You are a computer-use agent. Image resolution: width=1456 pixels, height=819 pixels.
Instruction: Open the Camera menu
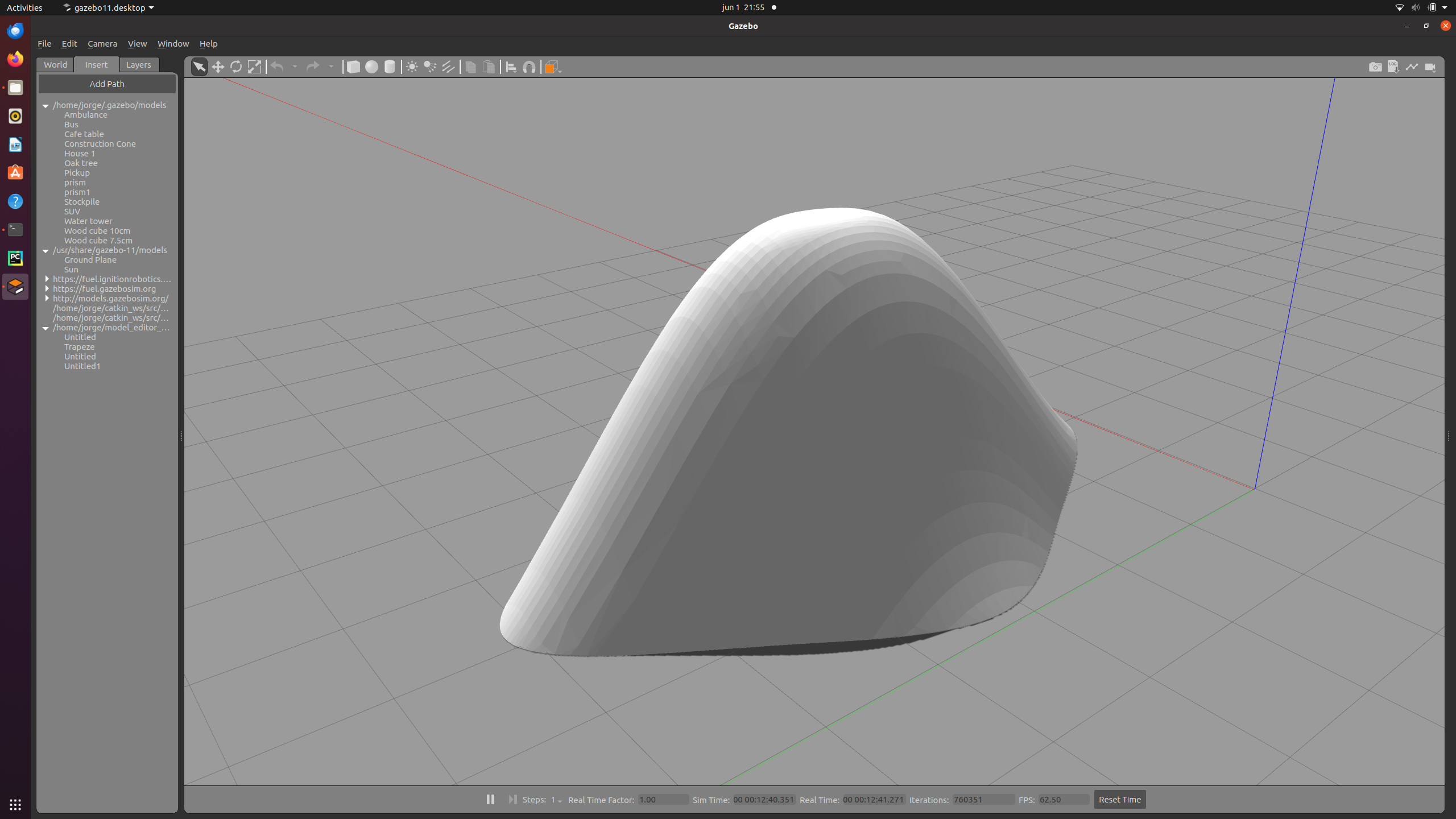(x=102, y=44)
